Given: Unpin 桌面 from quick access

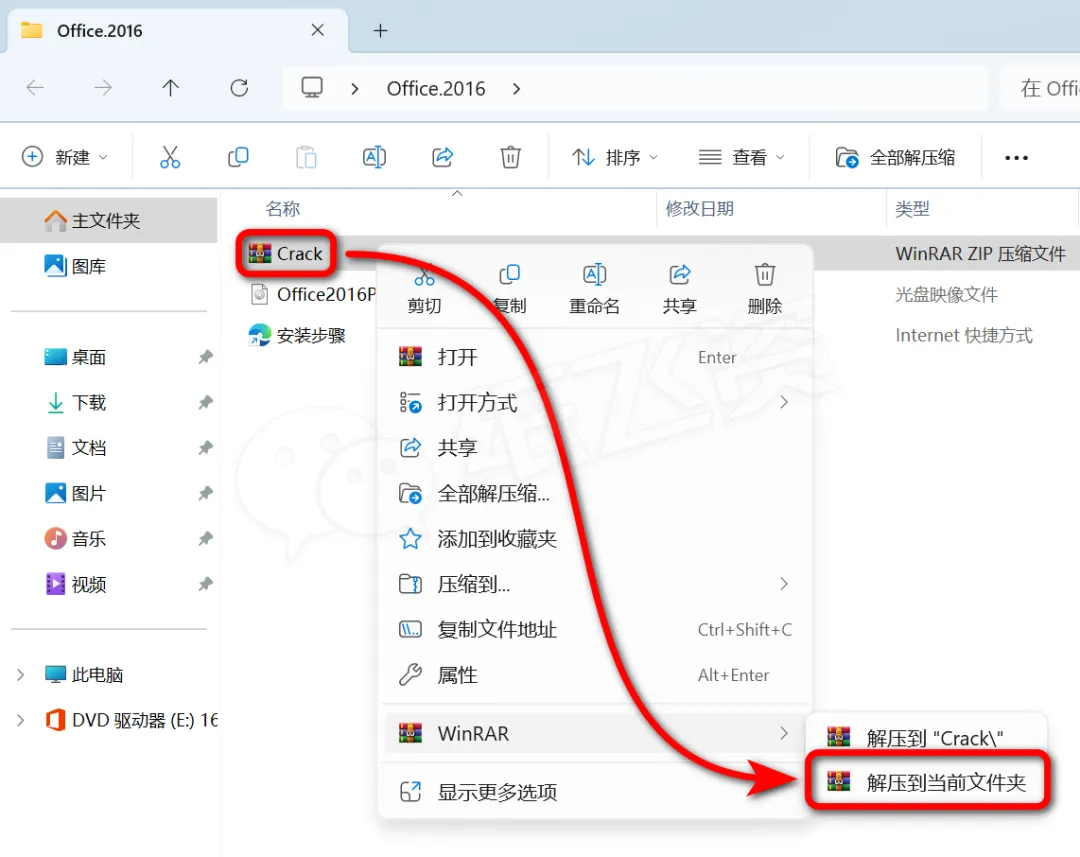Looking at the screenshot, I should tap(205, 357).
